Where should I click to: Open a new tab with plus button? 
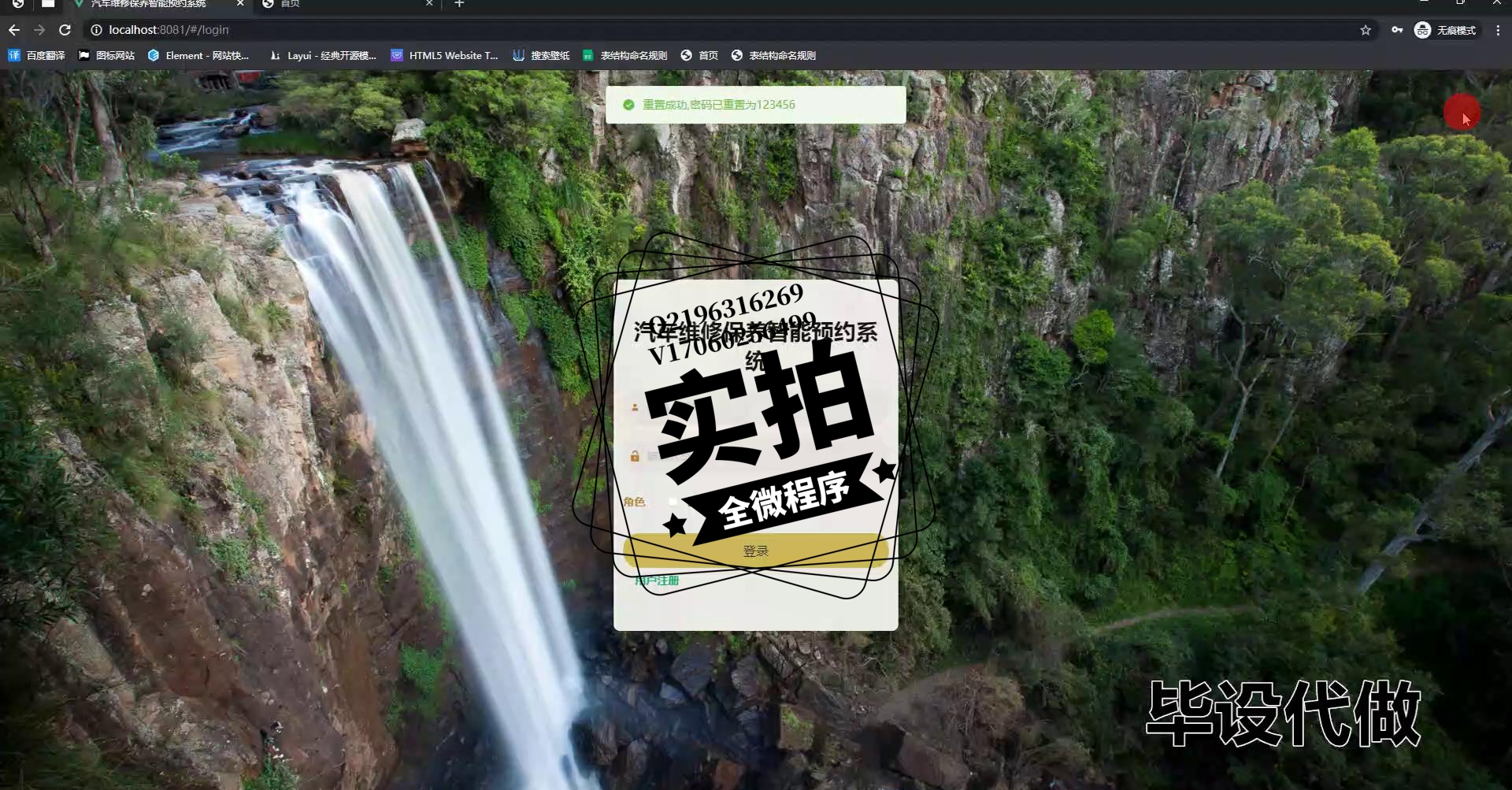click(459, 4)
